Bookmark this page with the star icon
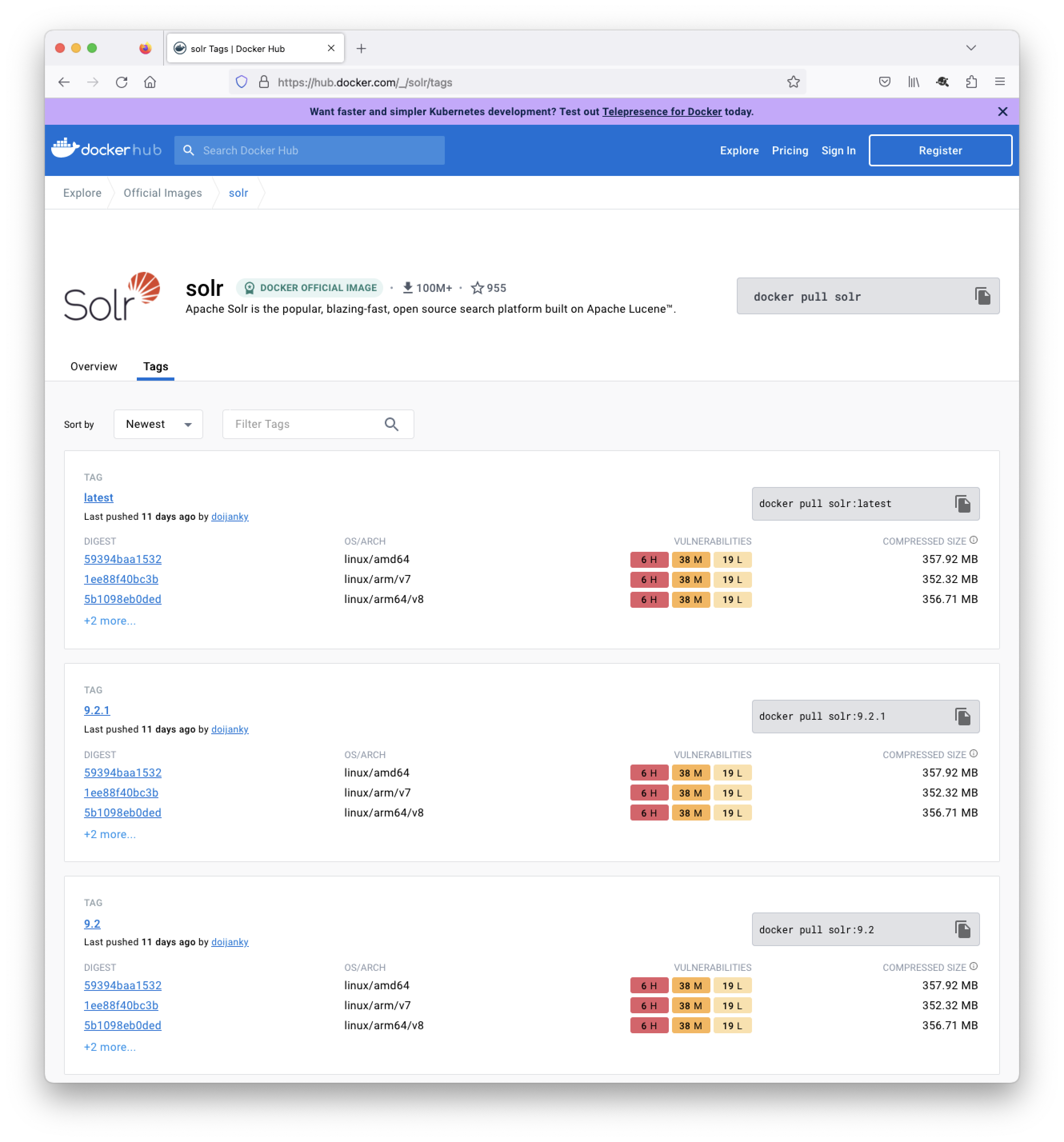 click(793, 82)
